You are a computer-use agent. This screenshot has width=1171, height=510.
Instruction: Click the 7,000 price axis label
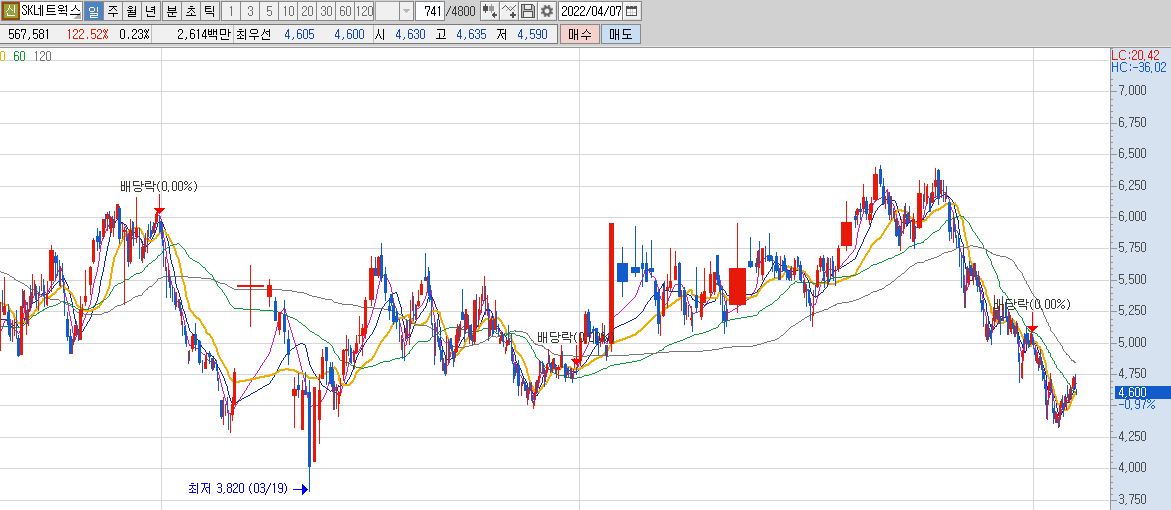[1133, 91]
